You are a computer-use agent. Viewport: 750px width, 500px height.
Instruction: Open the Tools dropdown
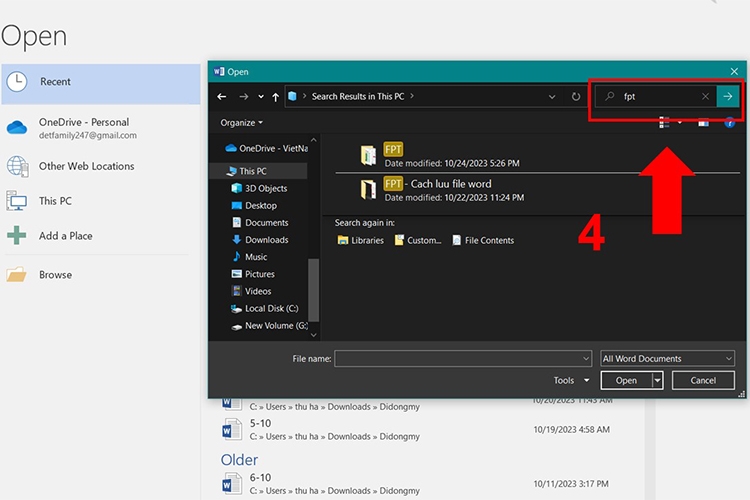coord(571,380)
